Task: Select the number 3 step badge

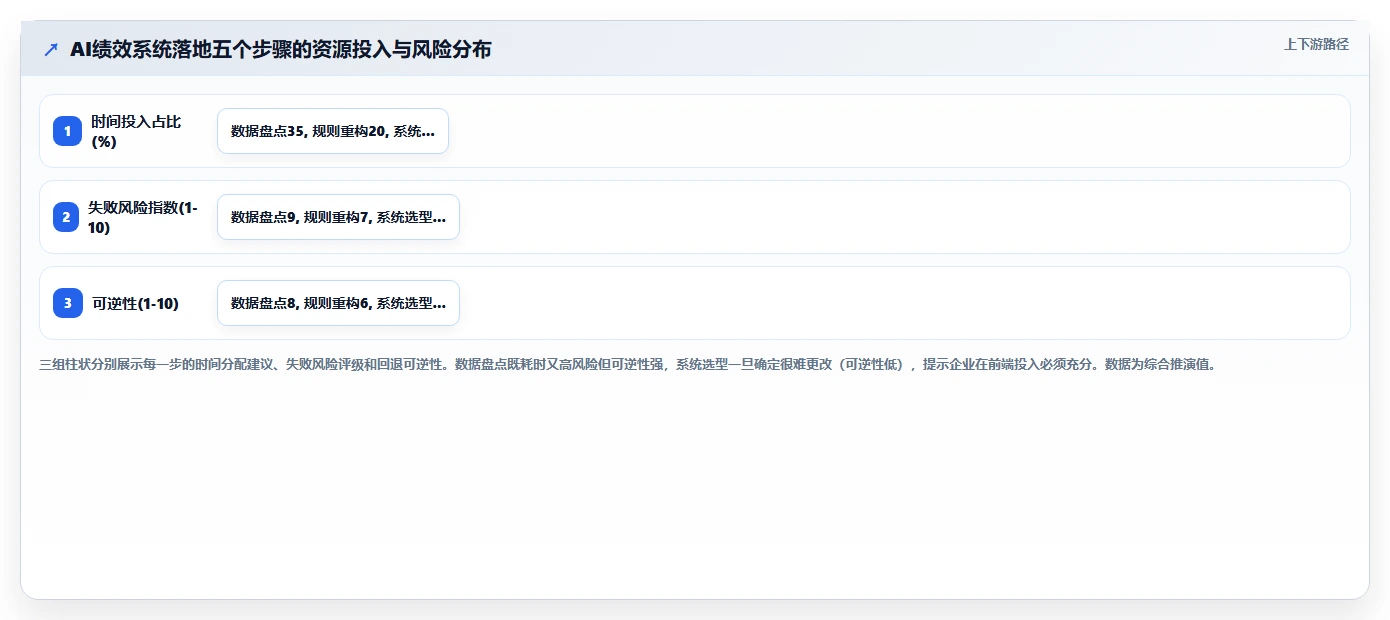Action: tap(67, 303)
